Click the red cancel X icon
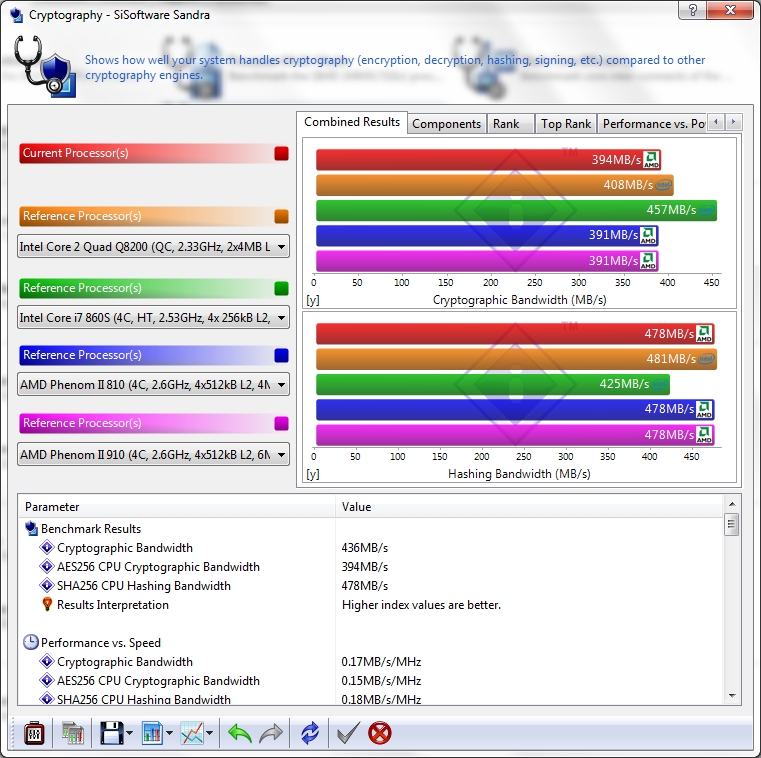761x758 pixels. [380, 733]
